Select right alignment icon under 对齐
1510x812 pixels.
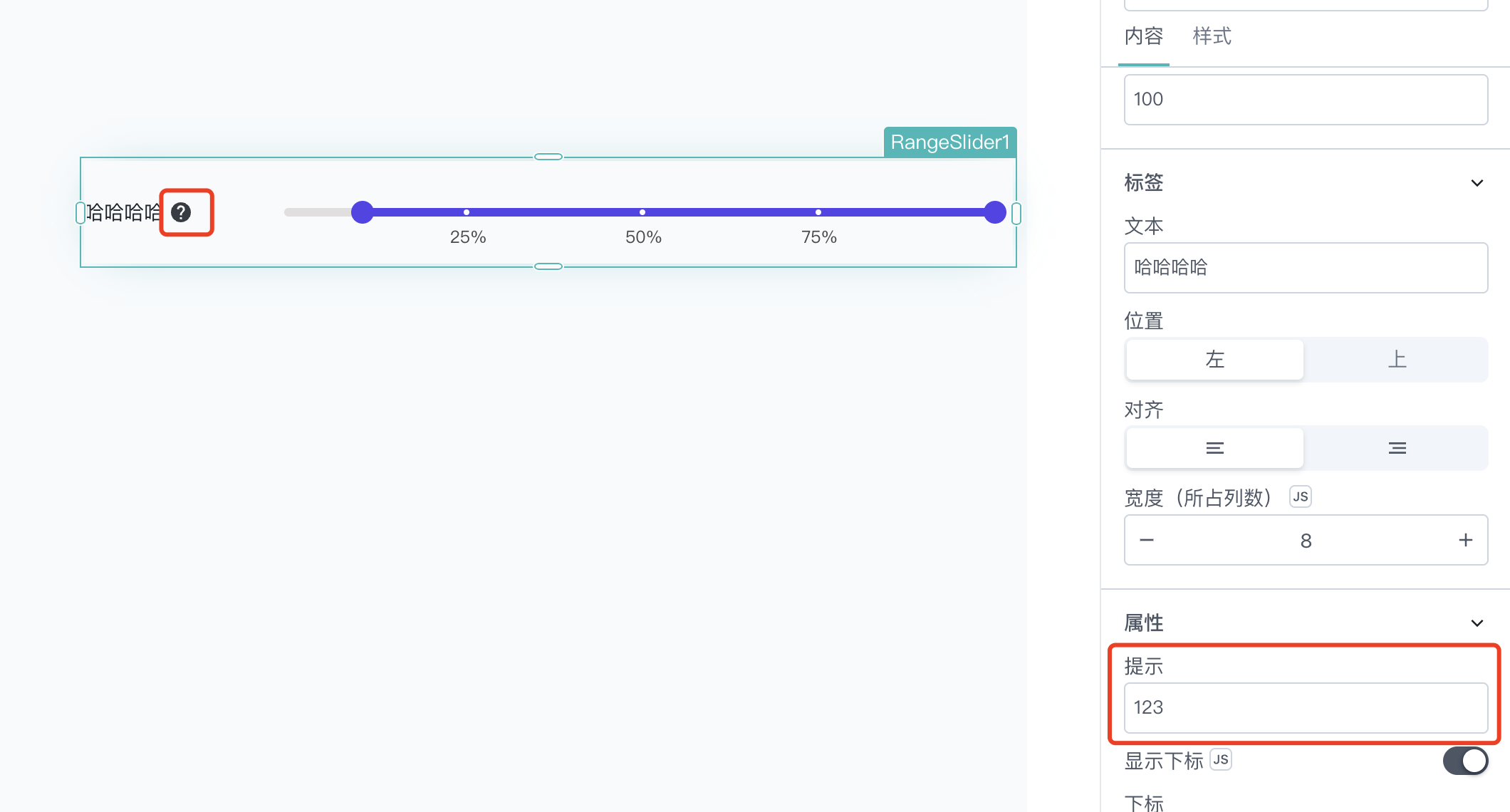tap(1397, 448)
